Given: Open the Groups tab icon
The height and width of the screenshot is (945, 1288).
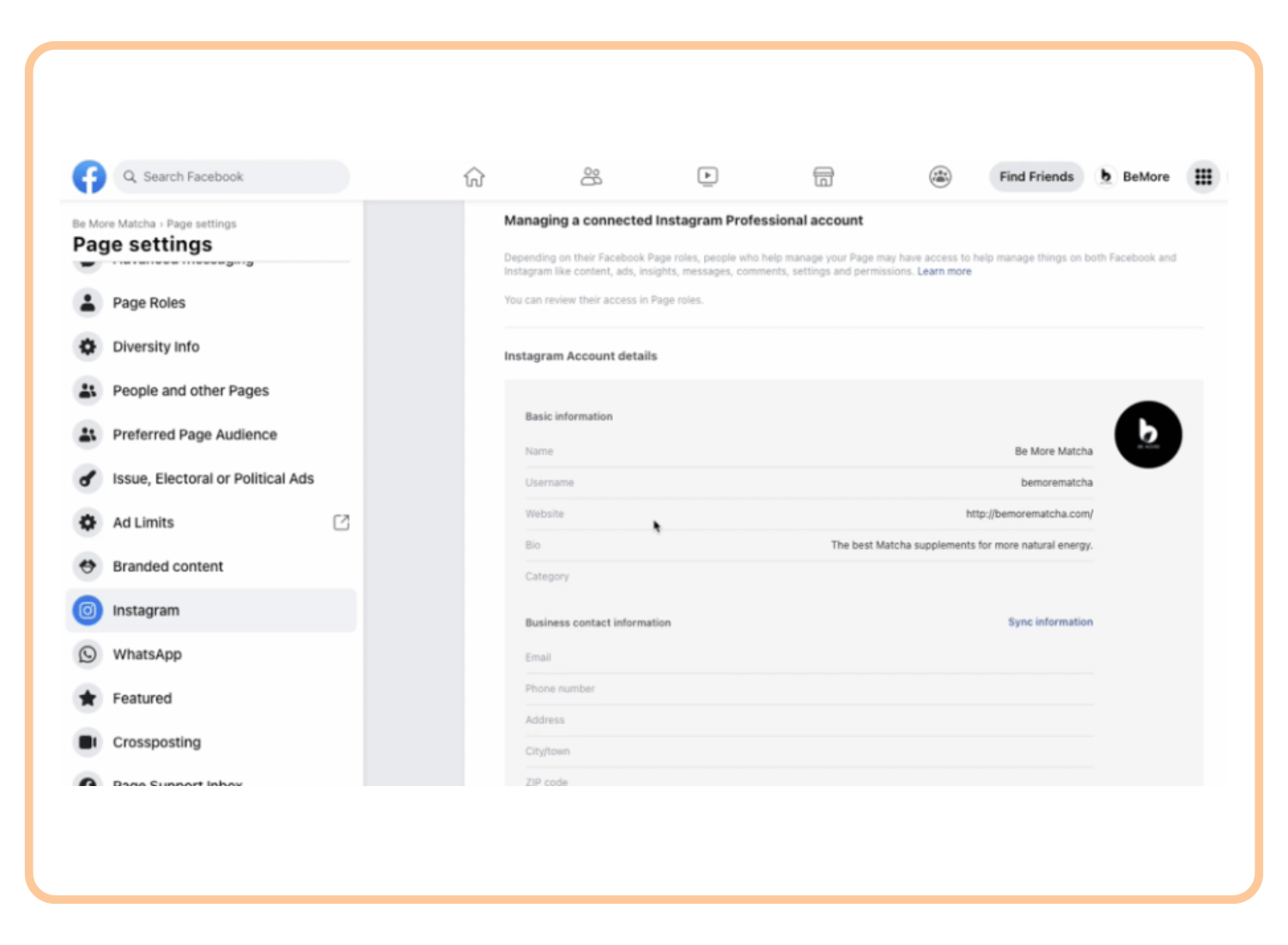Looking at the screenshot, I should pos(940,177).
